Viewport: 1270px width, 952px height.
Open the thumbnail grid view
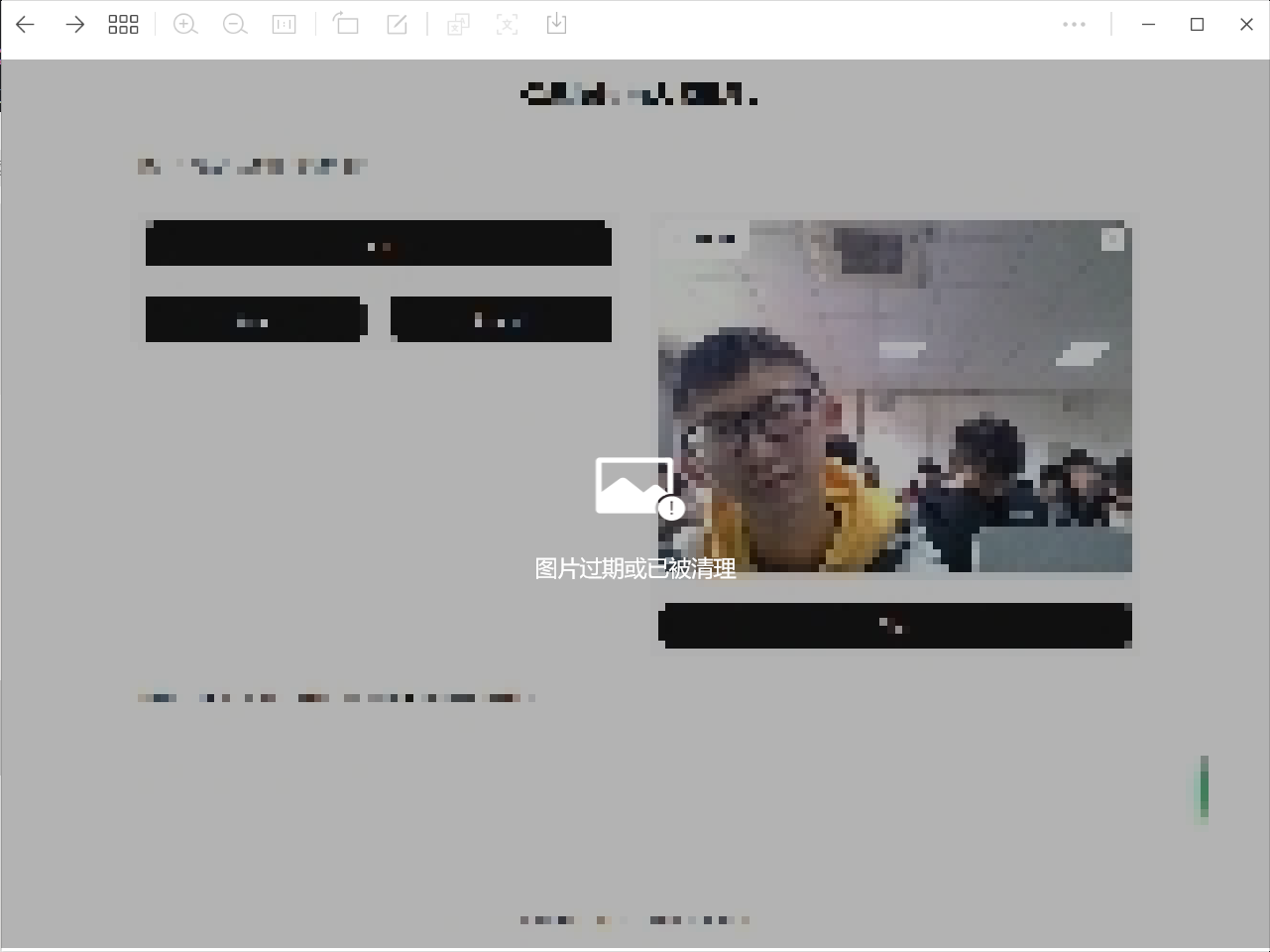(x=123, y=25)
